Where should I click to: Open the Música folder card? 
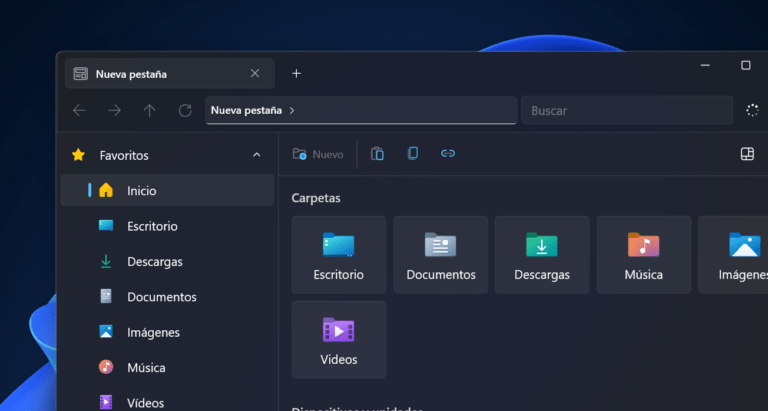point(644,255)
